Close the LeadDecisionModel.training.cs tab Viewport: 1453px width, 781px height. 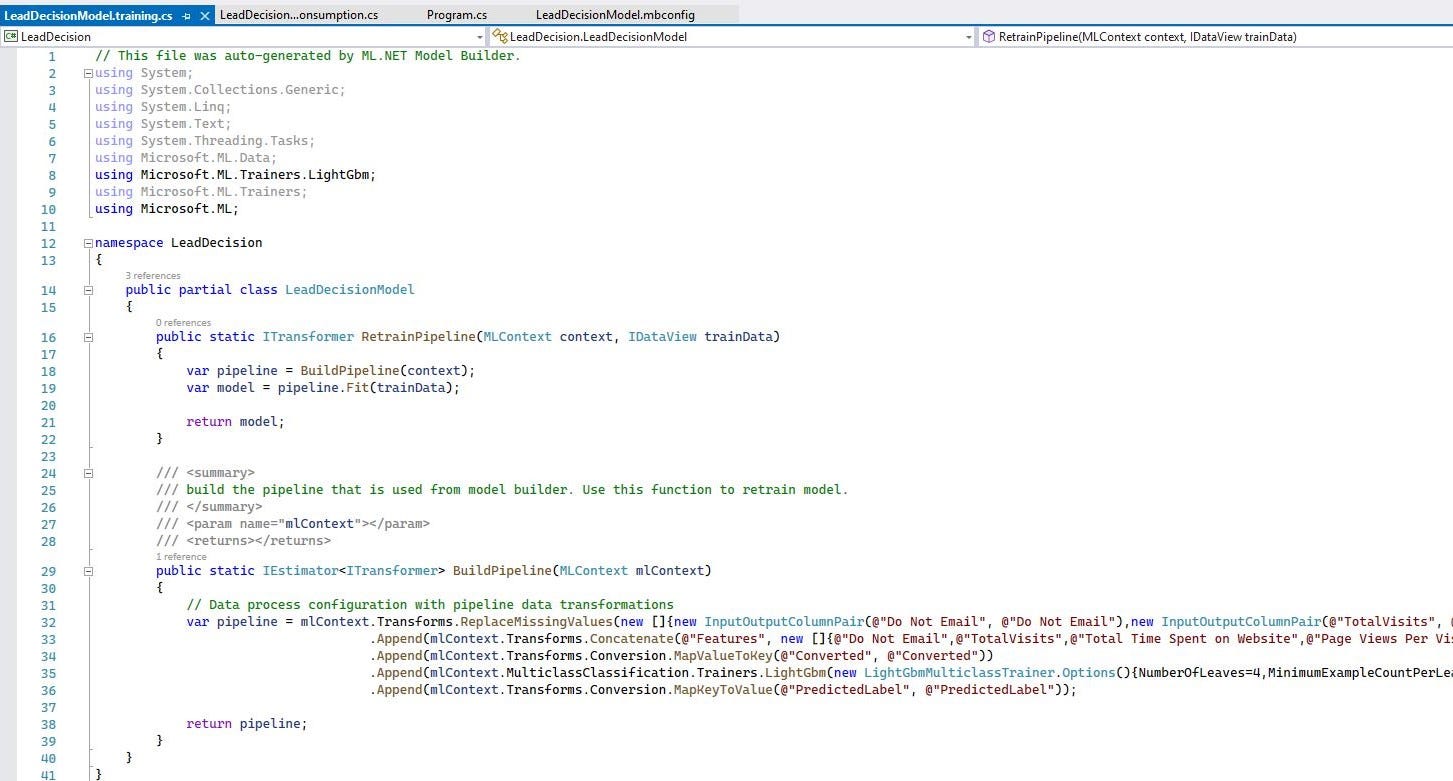tap(205, 16)
